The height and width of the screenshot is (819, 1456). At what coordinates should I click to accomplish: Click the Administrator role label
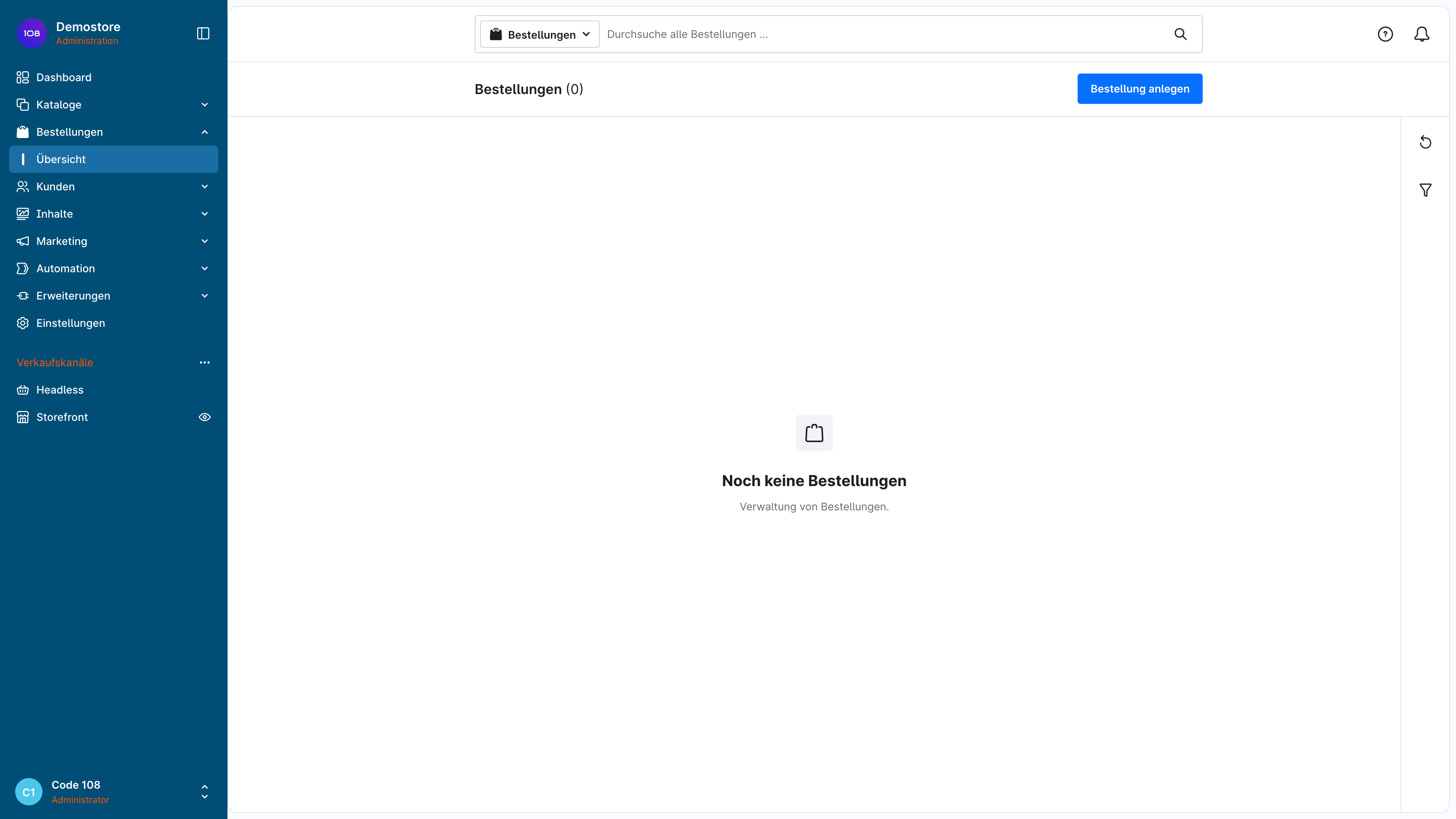click(80, 800)
